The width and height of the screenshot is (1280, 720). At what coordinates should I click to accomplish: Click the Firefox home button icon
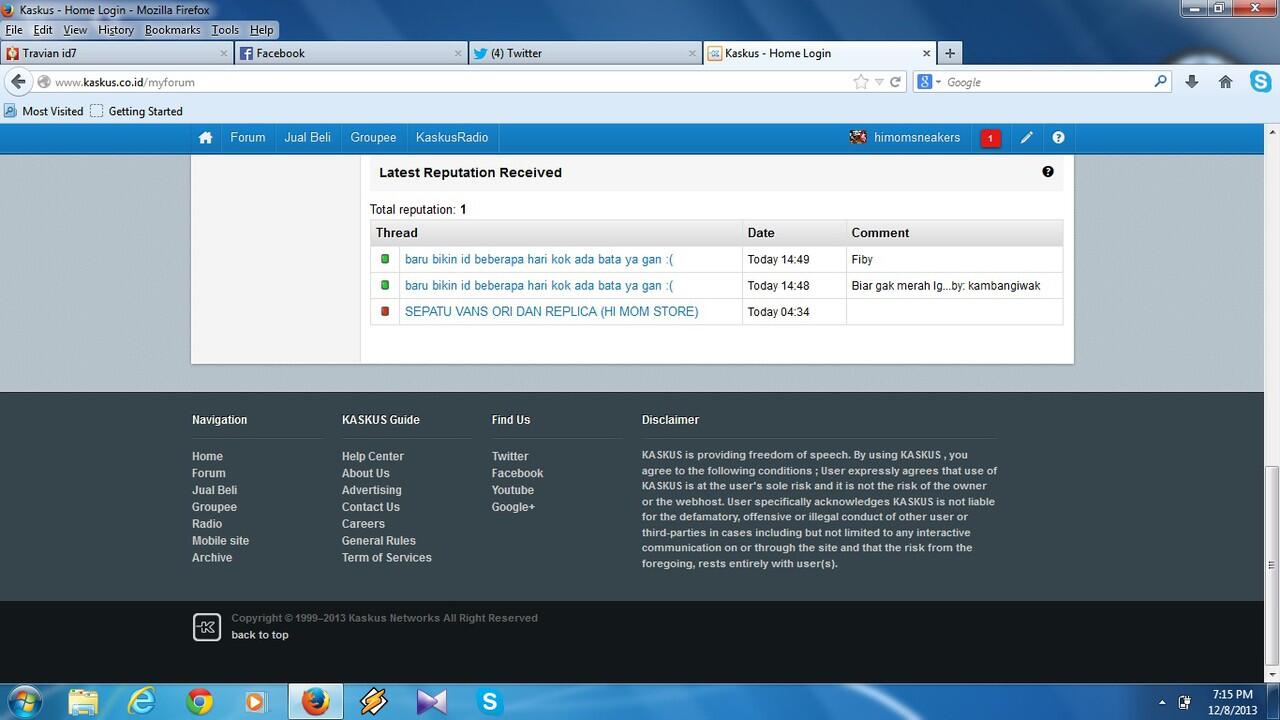1225,82
